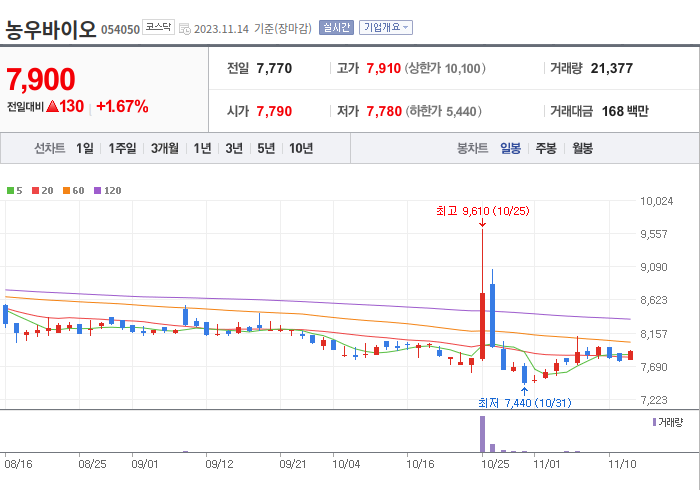This screenshot has height=490, width=700.
Task: Switch to the 월봉 monthly candle chart
Action: click(x=583, y=148)
